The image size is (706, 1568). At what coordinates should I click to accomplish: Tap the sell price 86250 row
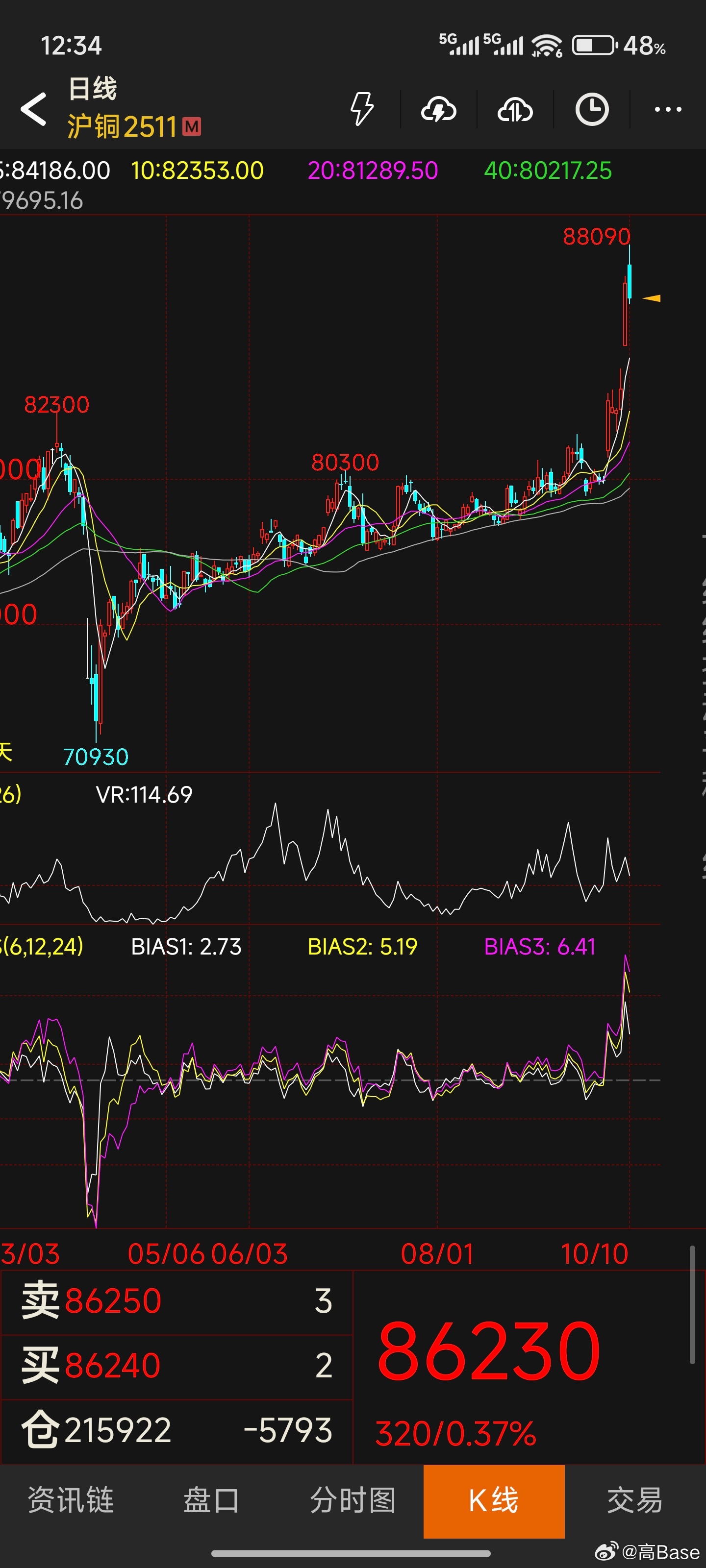176,1301
